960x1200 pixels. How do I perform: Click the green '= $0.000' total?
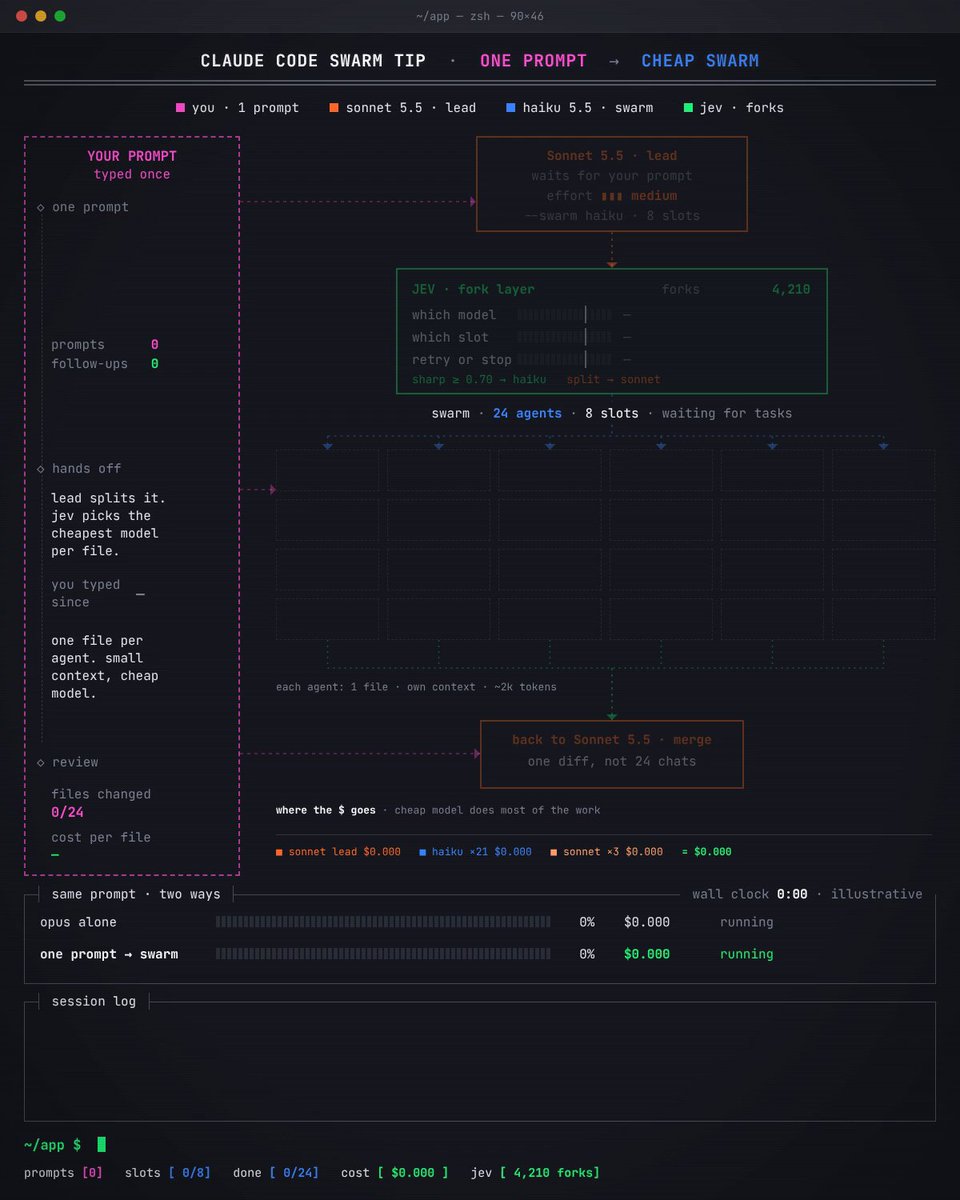tap(707, 852)
